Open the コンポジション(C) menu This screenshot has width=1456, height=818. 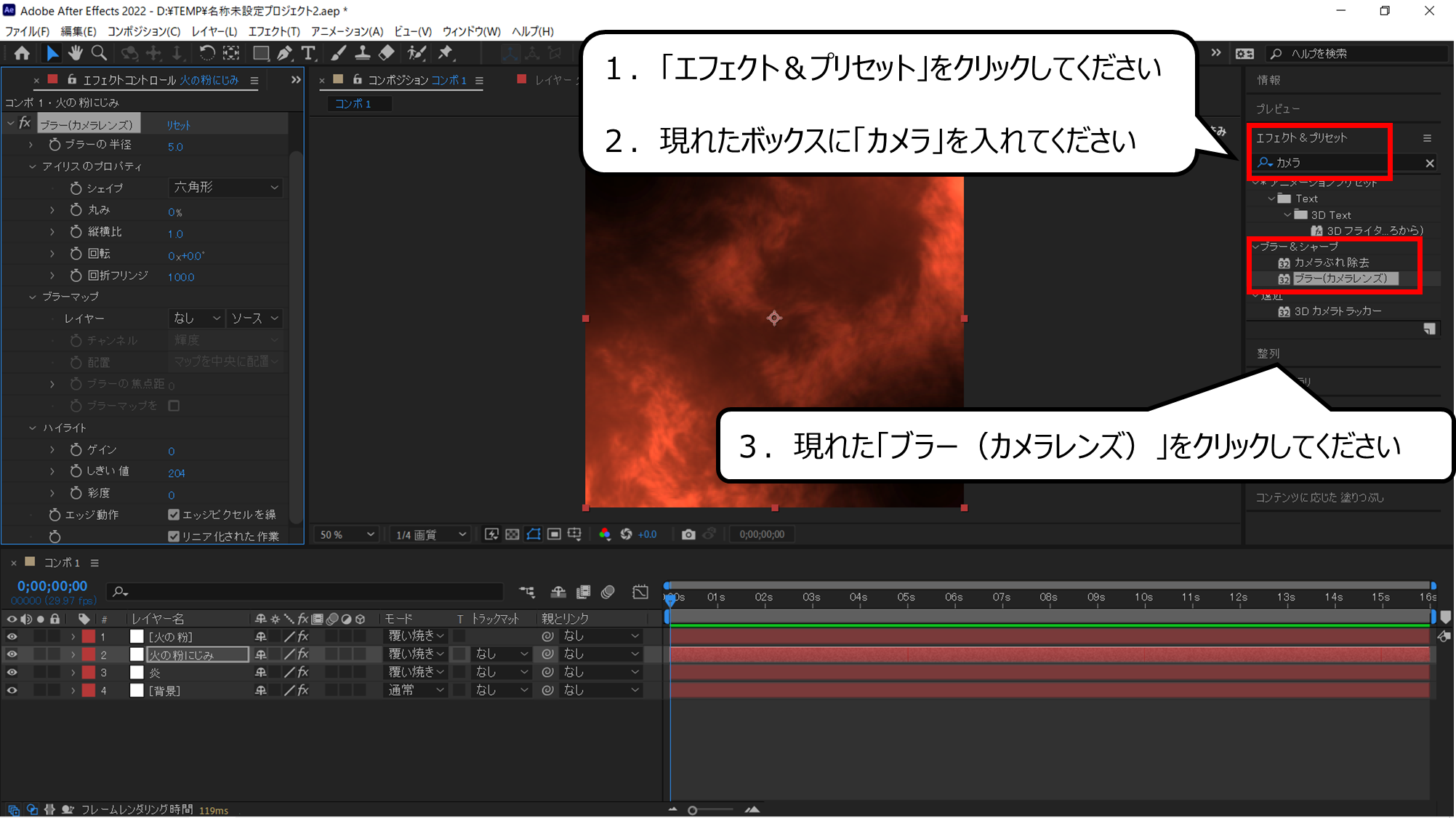pos(144,31)
